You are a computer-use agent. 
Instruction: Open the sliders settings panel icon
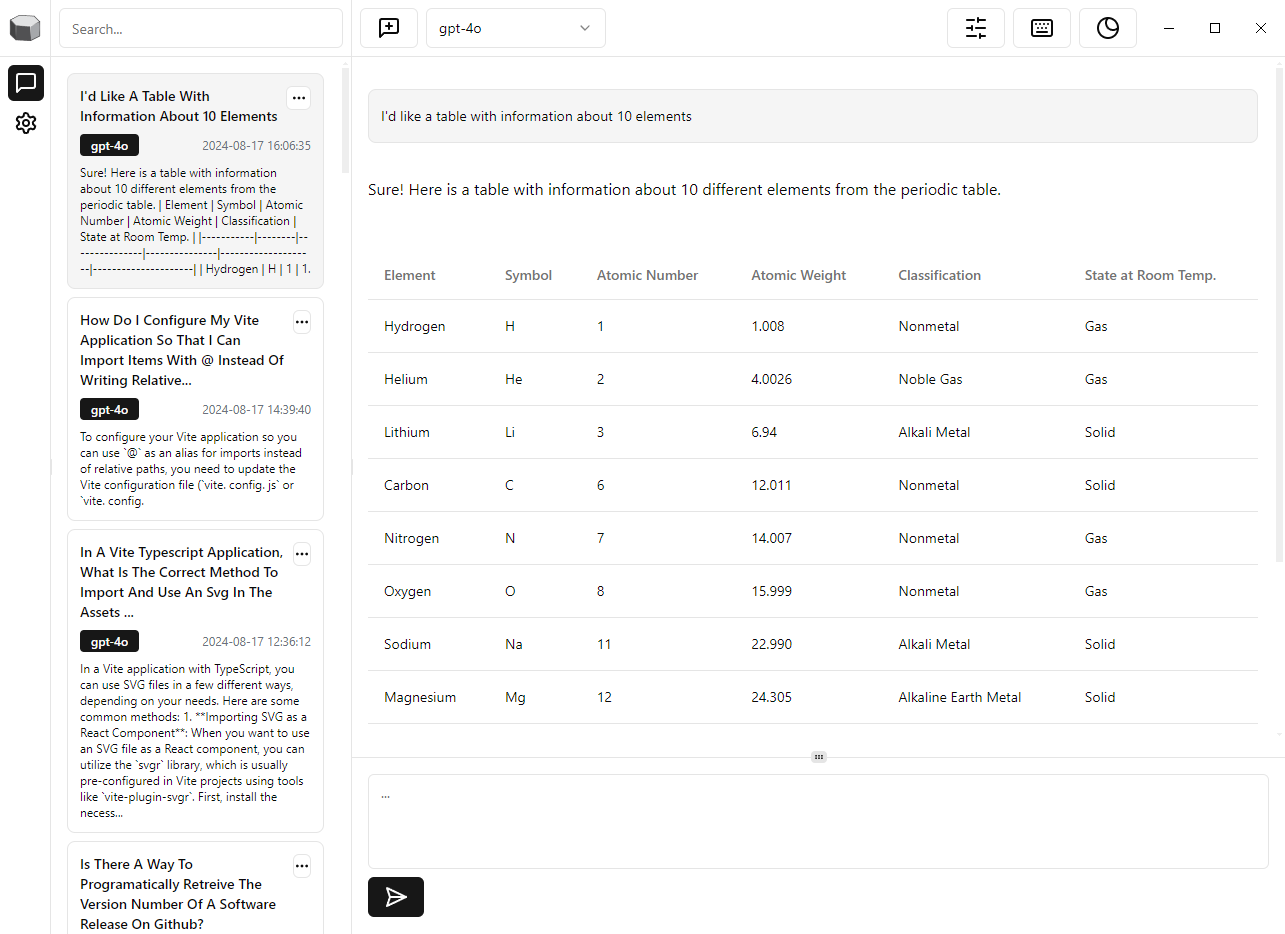pos(975,28)
